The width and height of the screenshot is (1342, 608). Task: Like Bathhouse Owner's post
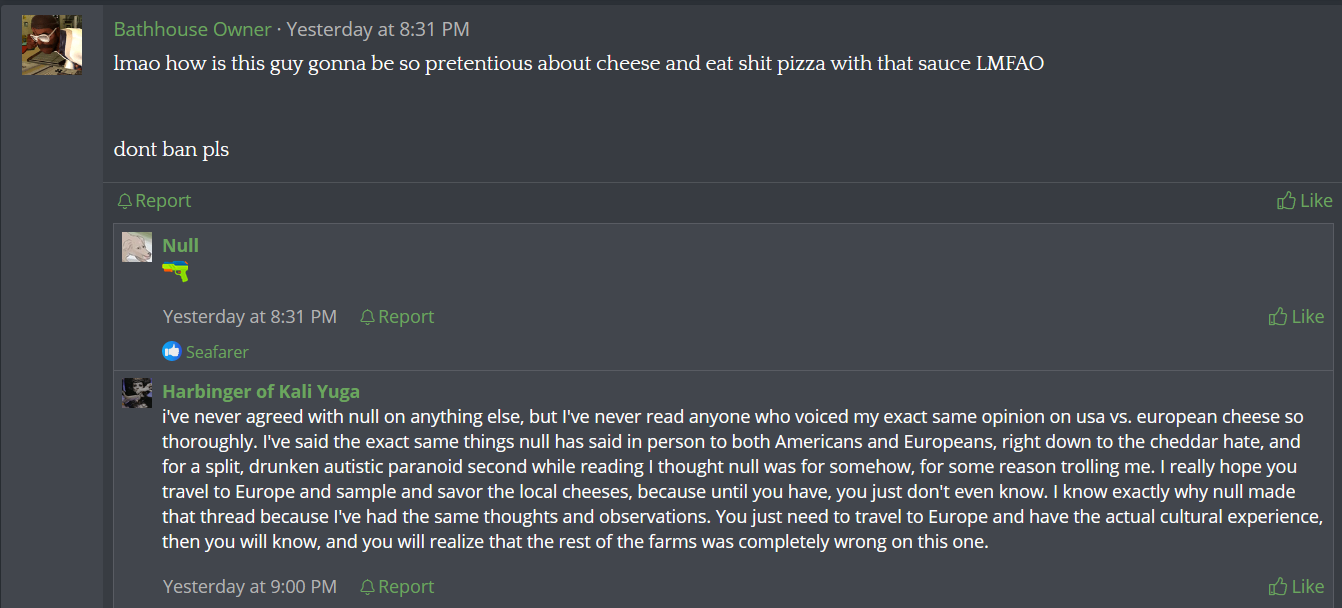[1315, 201]
